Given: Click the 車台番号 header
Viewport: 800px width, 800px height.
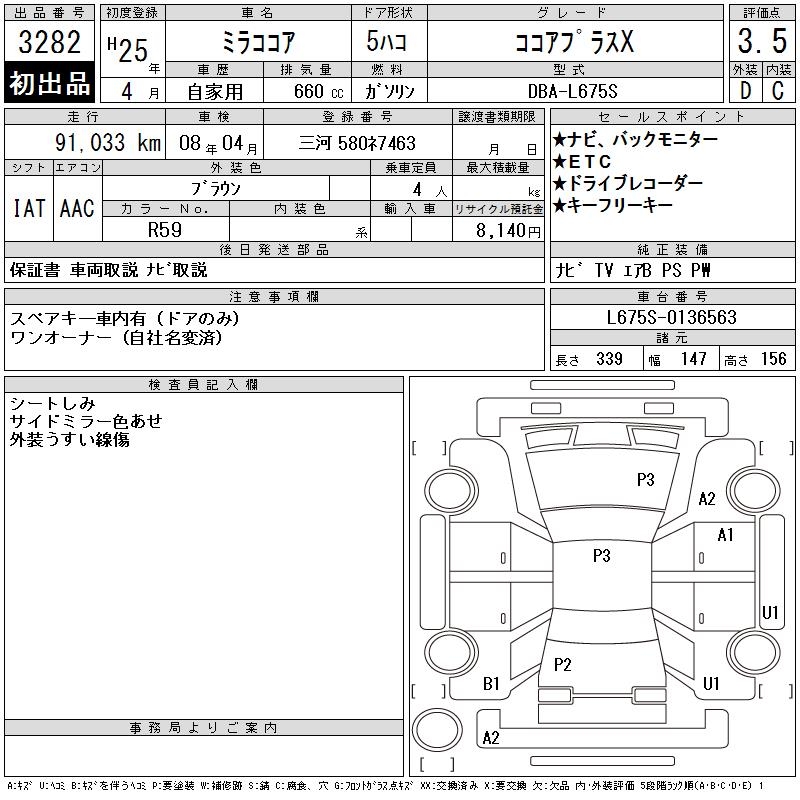Looking at the screenshot, I should (672, 297).
